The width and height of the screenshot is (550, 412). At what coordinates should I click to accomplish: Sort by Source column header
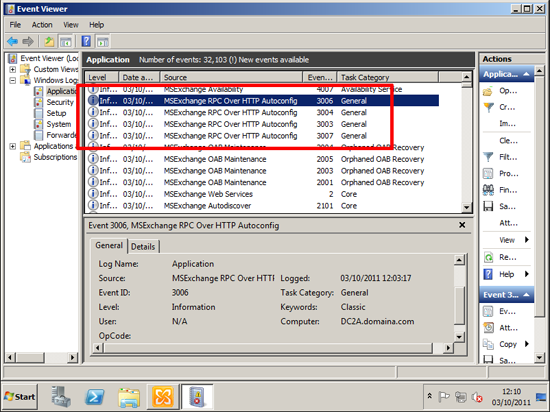point(232,77)
